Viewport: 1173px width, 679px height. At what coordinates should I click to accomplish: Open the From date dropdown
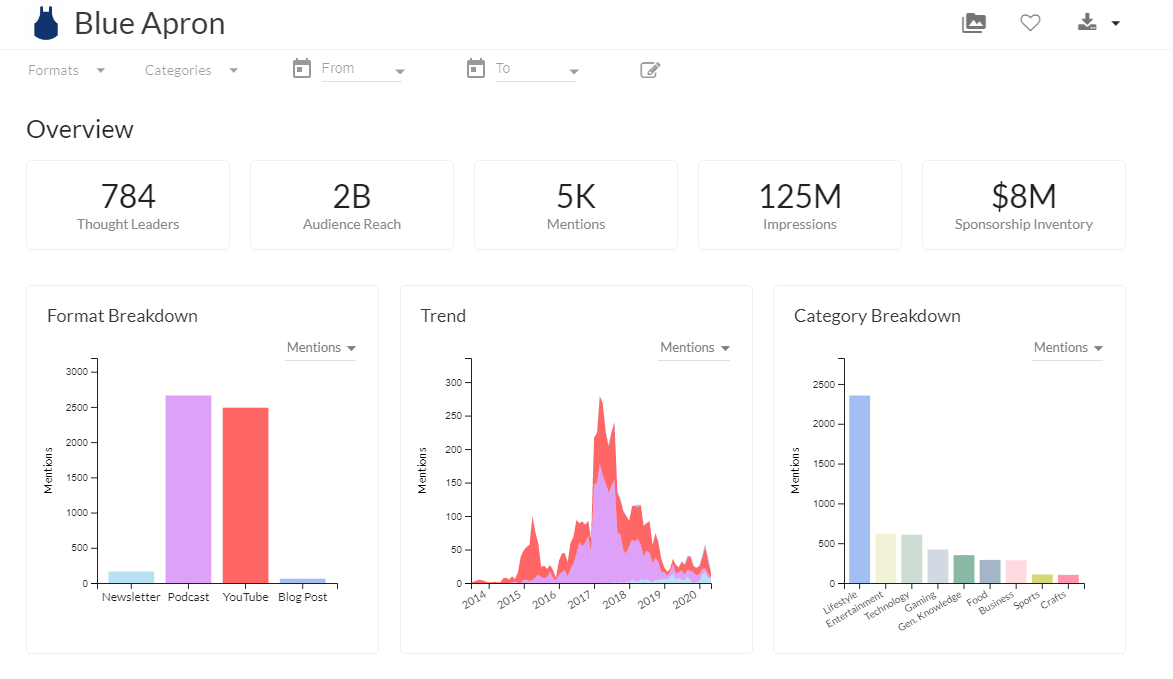pos(363,70)
